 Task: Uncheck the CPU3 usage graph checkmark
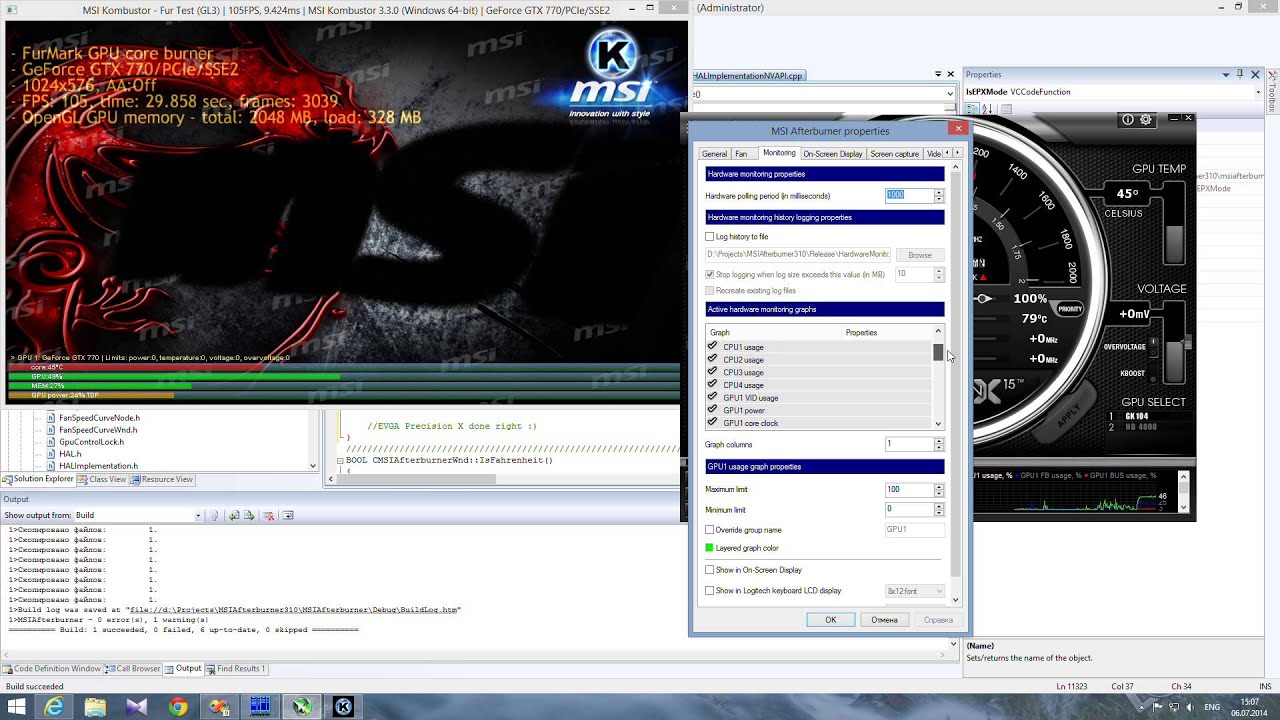click(713, 372)
